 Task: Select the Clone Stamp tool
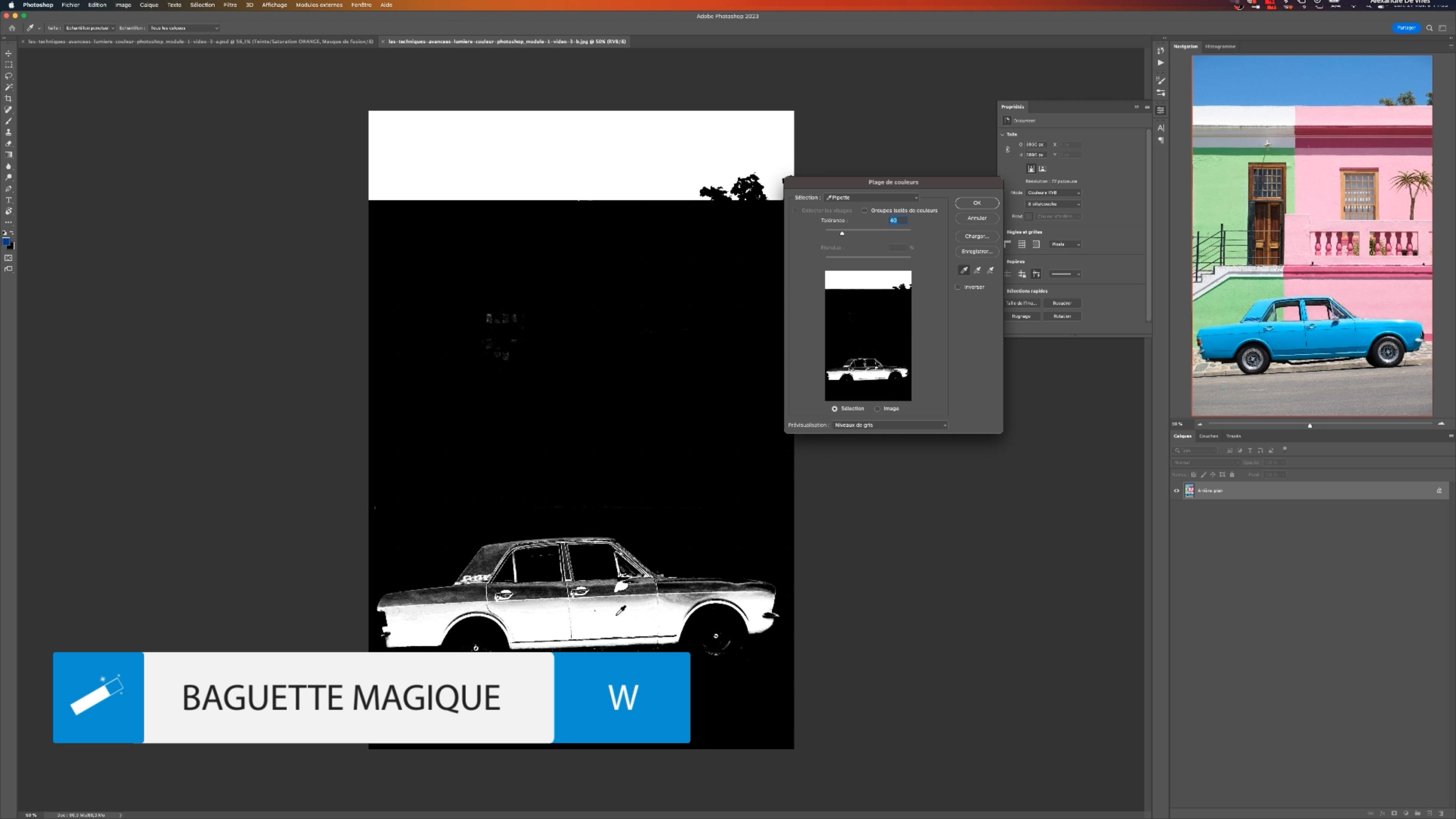(x=8, y=132)
